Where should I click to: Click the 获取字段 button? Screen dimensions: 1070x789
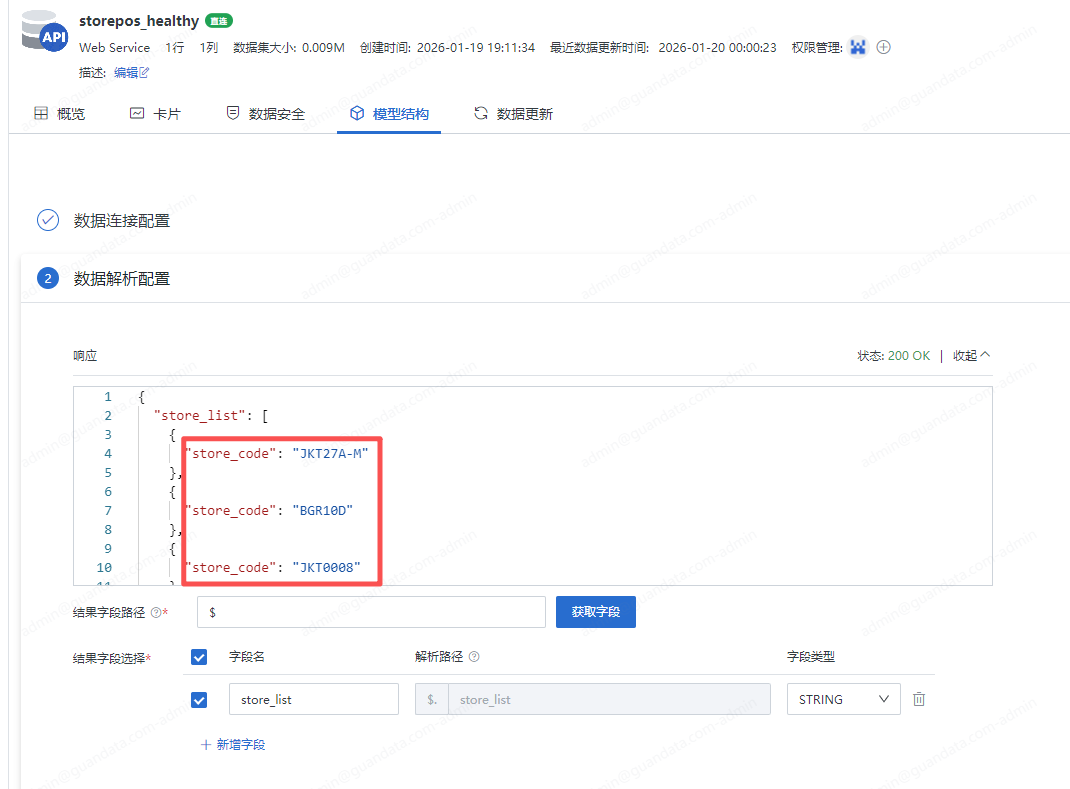pyautogui.click(x=595, y=611)
